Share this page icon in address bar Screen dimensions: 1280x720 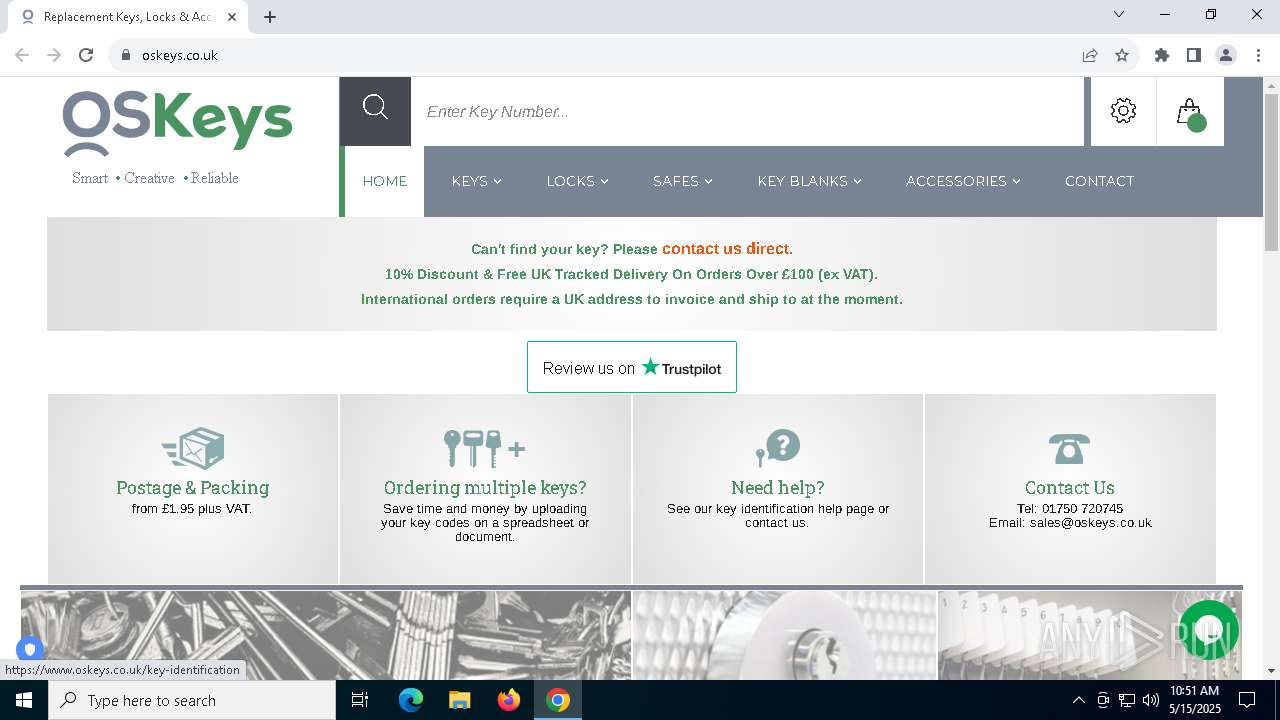click(x=1090, y=55)
